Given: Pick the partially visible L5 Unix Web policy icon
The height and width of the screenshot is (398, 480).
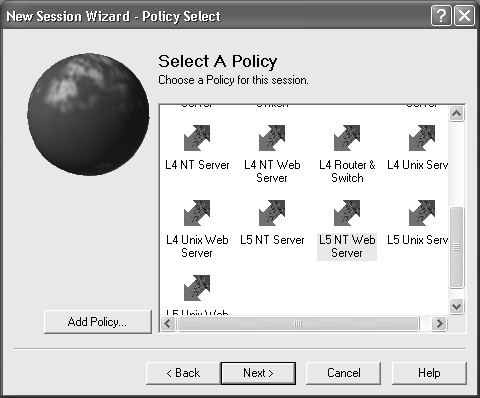Looking at the screenshot, I should pos(197,288).
